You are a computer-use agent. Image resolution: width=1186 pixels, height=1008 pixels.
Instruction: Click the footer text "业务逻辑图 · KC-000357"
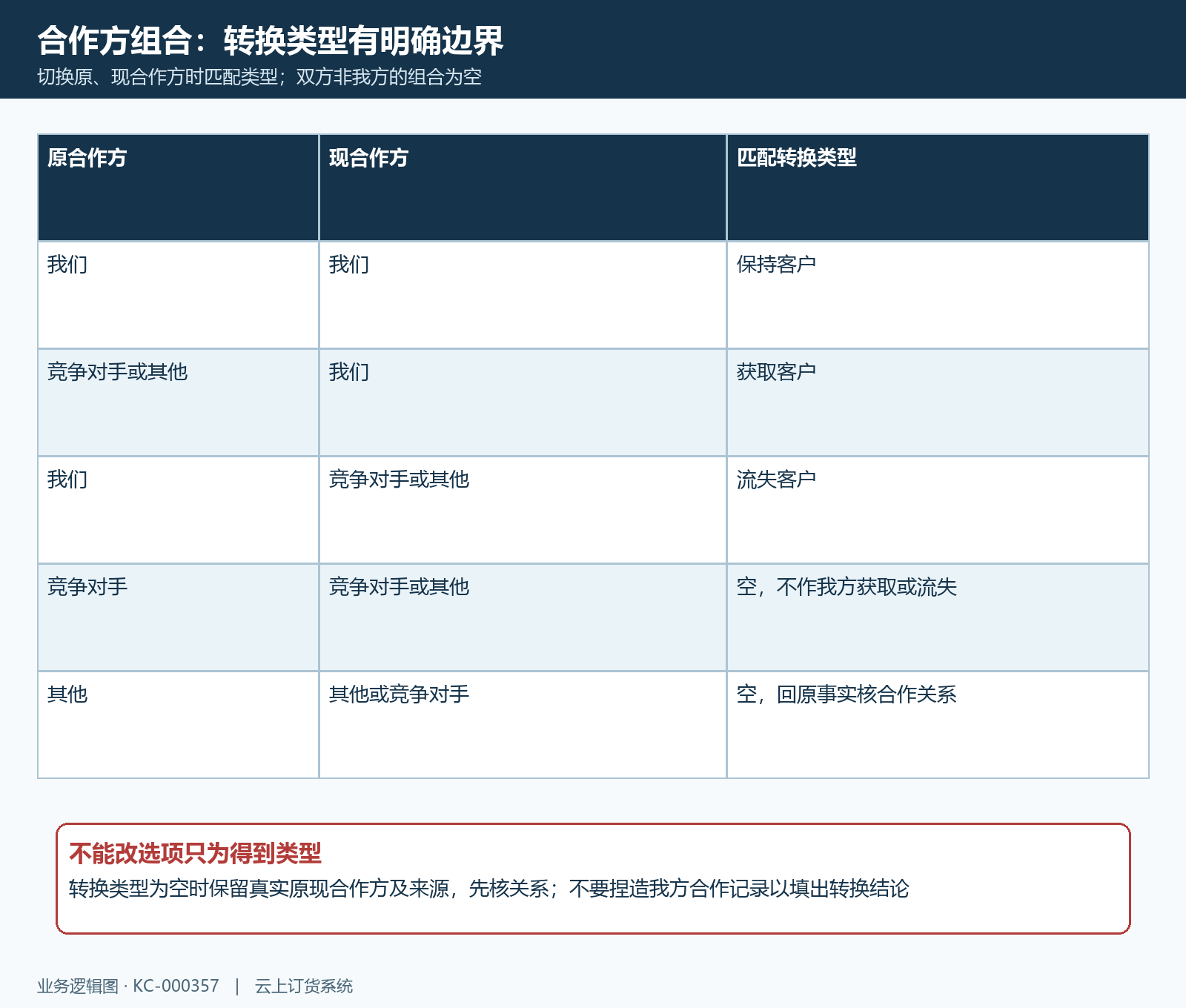(x=128, y=986)
